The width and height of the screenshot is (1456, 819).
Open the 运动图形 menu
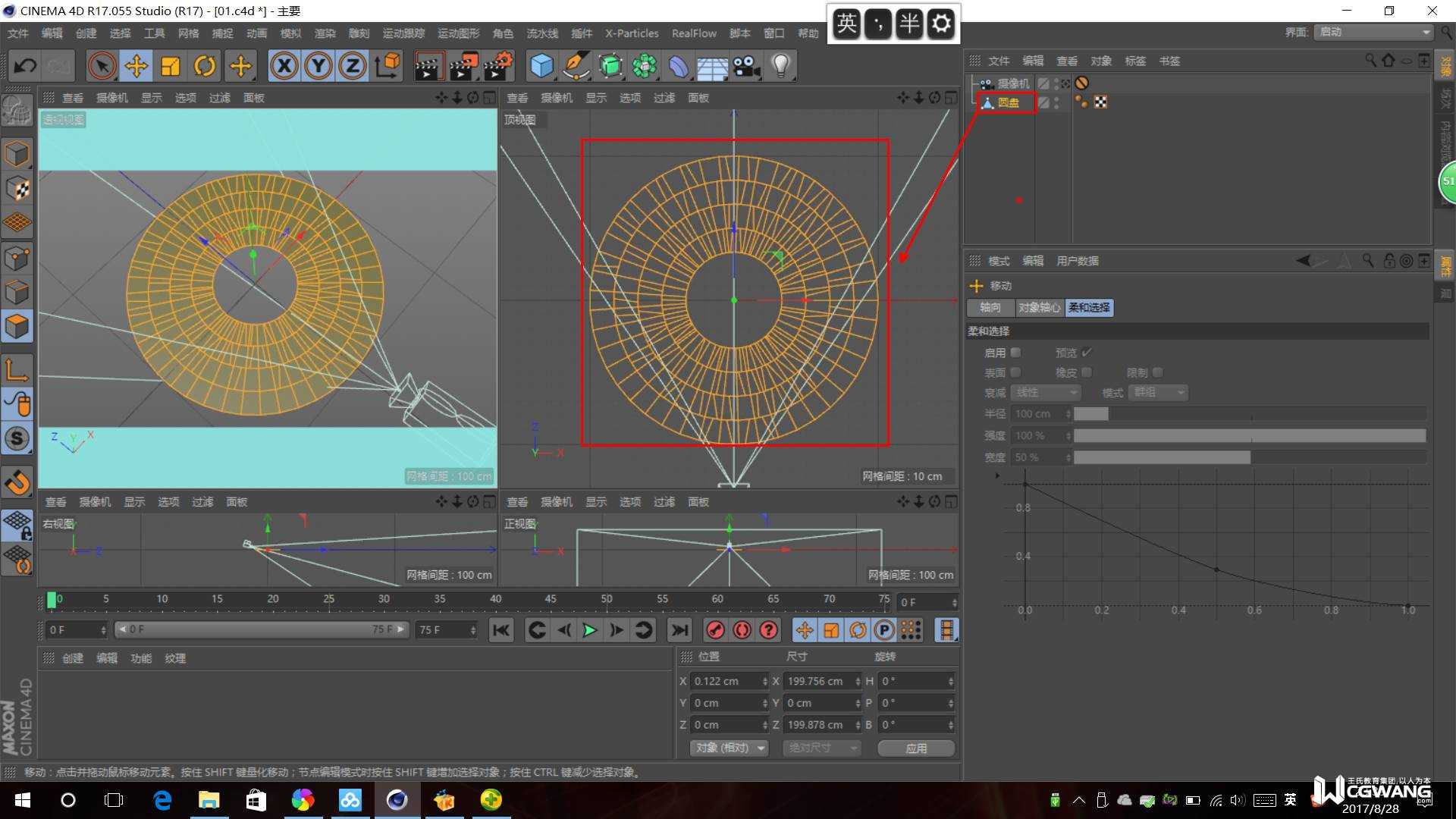click(x=458, y=33)
